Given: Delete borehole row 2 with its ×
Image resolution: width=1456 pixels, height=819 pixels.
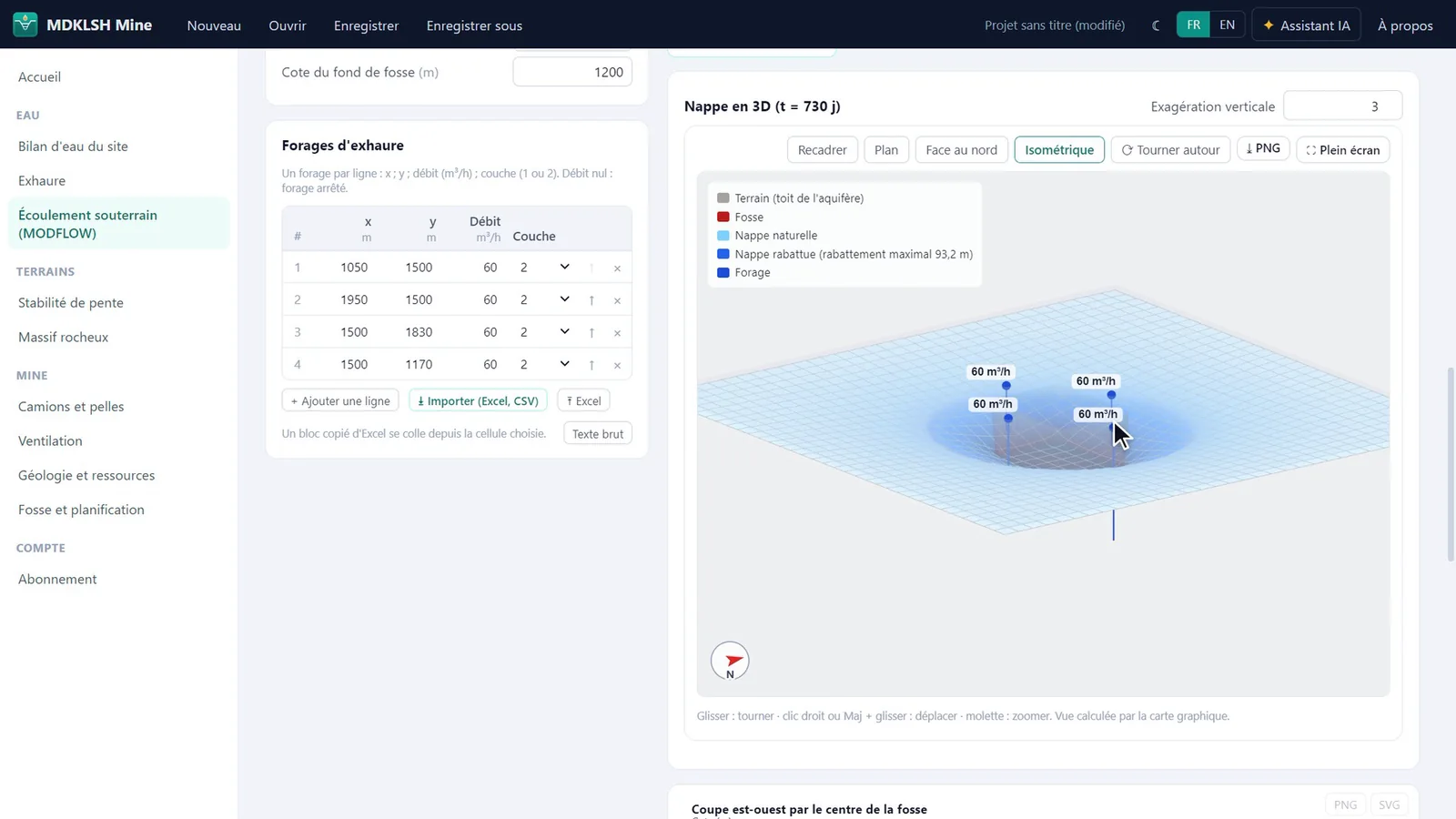Looking at the screenshot, I should 617,300.
